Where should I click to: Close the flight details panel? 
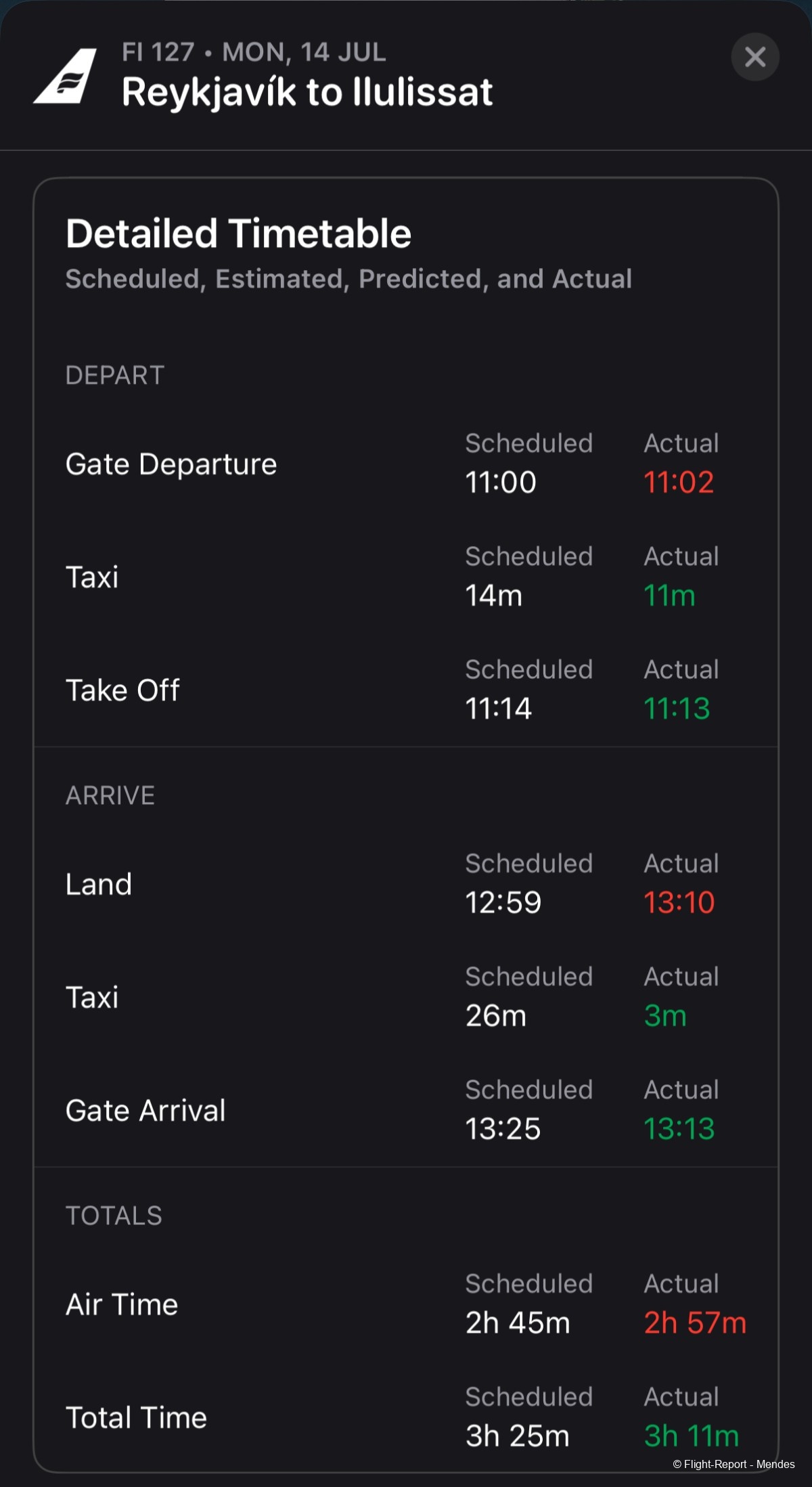[x=754, y=57]
